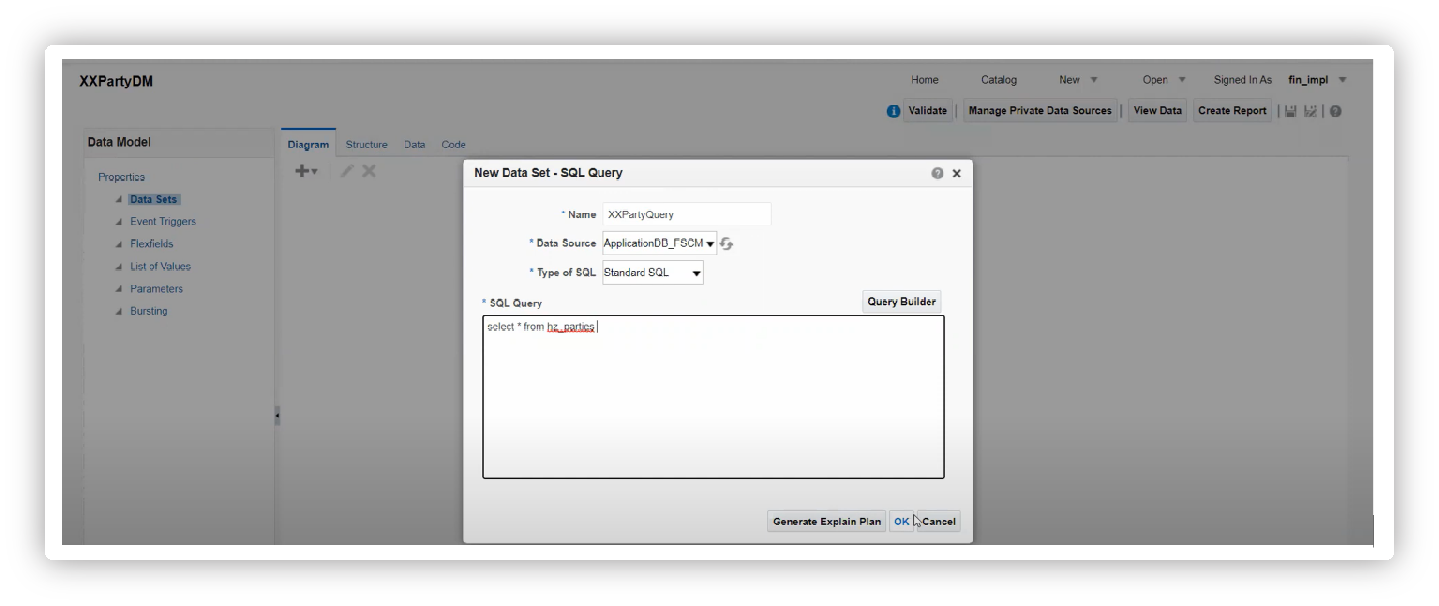This screenshot has height=606, width=1439.
Task: Switch to the Code tab
Action: point(453,144)
